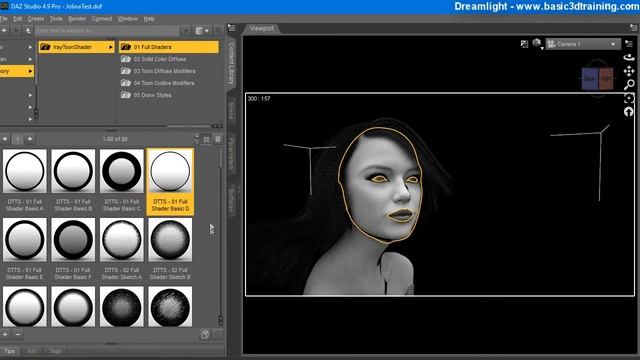The height and width of the screenshot is (360, 640).
Task: Switch to grid thumbnail view
Action: tap(207, 140)
